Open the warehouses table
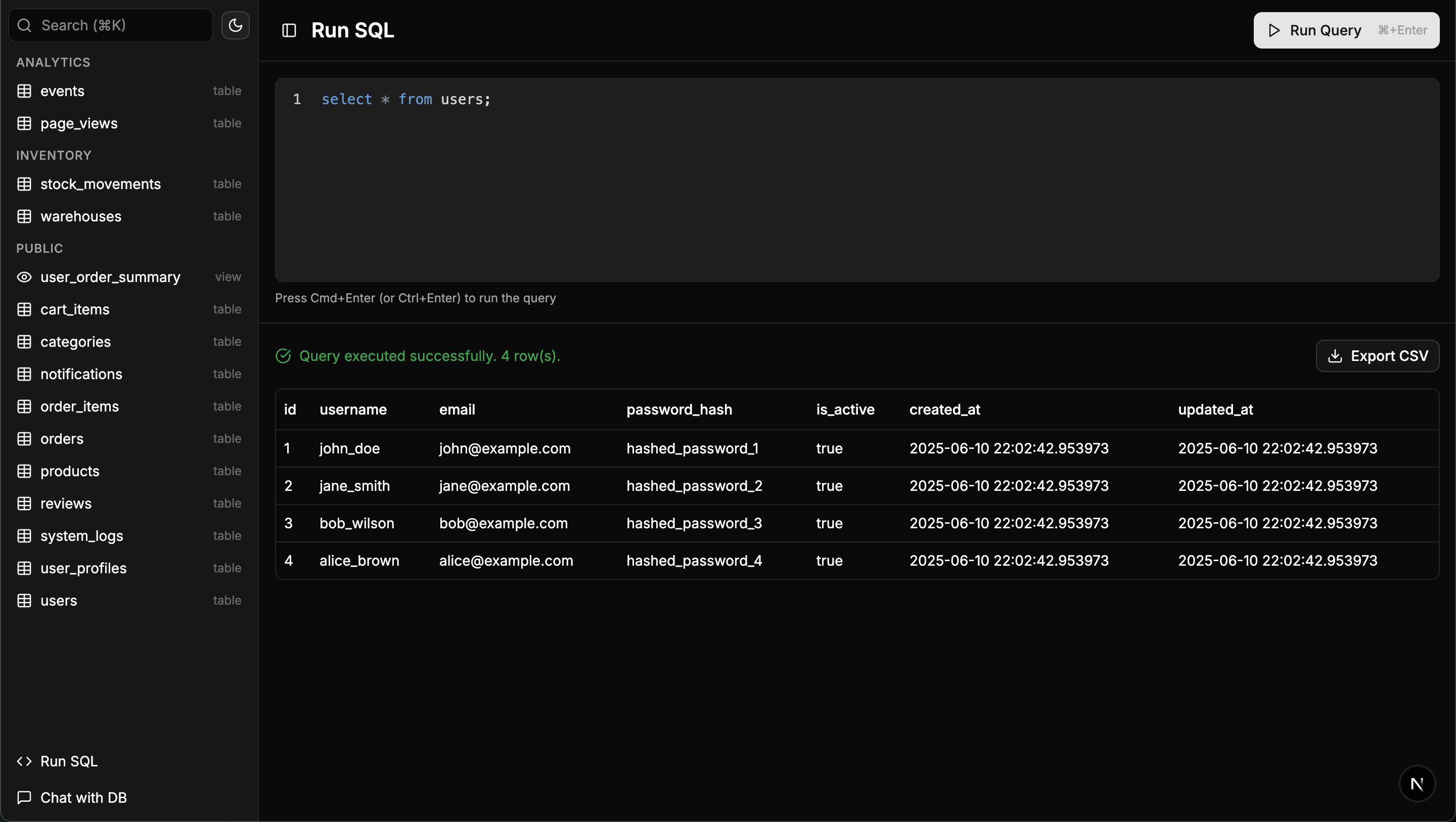This screenshot has width=1456, height=822. tap(129, 216)
